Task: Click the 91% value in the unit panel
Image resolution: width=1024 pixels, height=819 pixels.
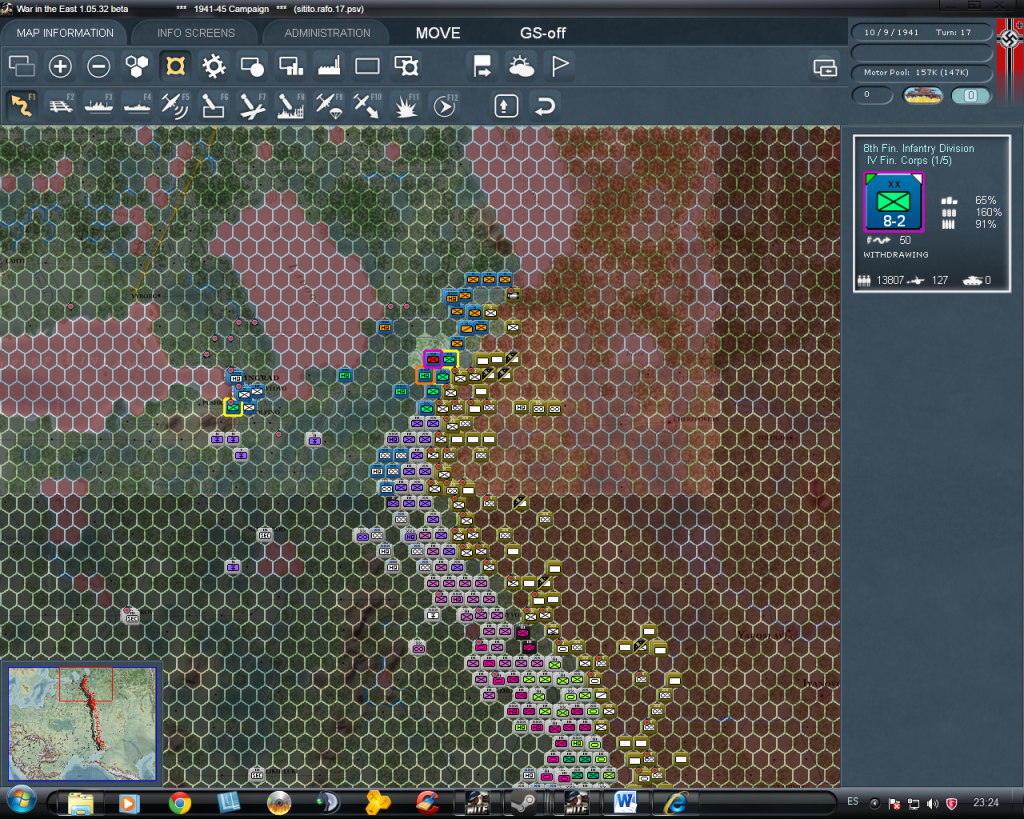Action: point(985,224)
